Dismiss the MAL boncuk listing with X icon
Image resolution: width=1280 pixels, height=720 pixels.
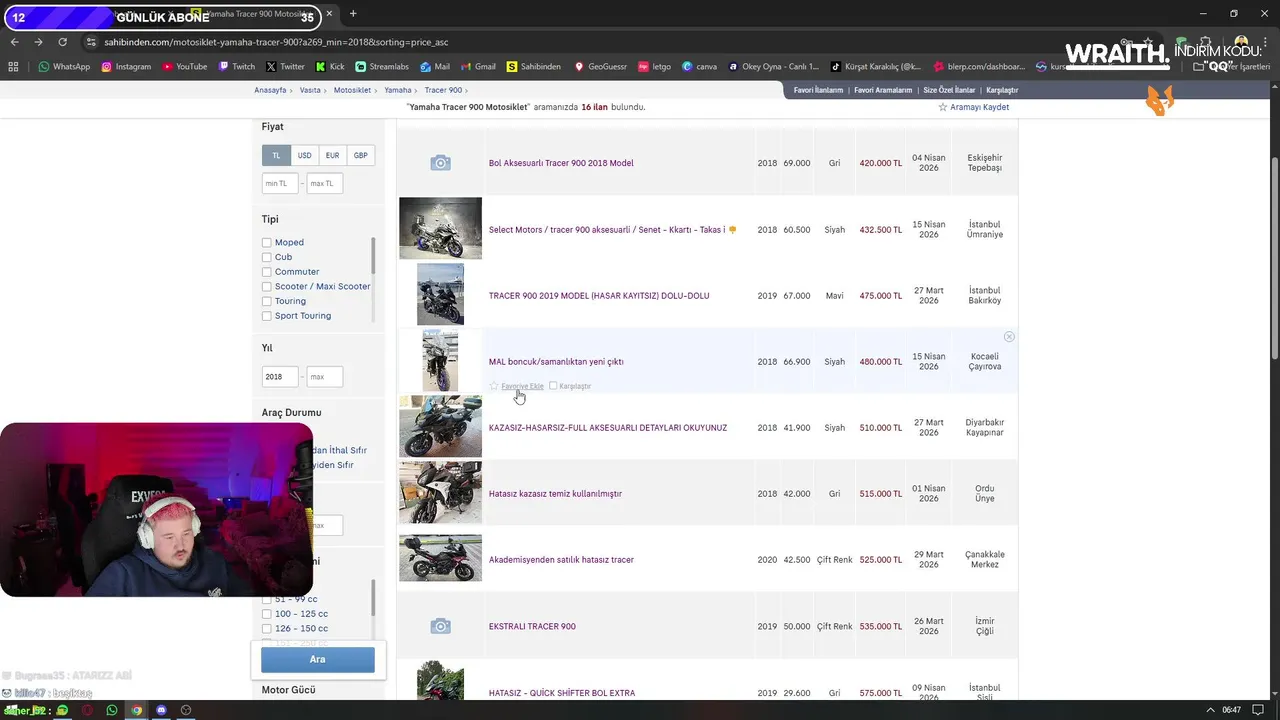pos(1009,337)
